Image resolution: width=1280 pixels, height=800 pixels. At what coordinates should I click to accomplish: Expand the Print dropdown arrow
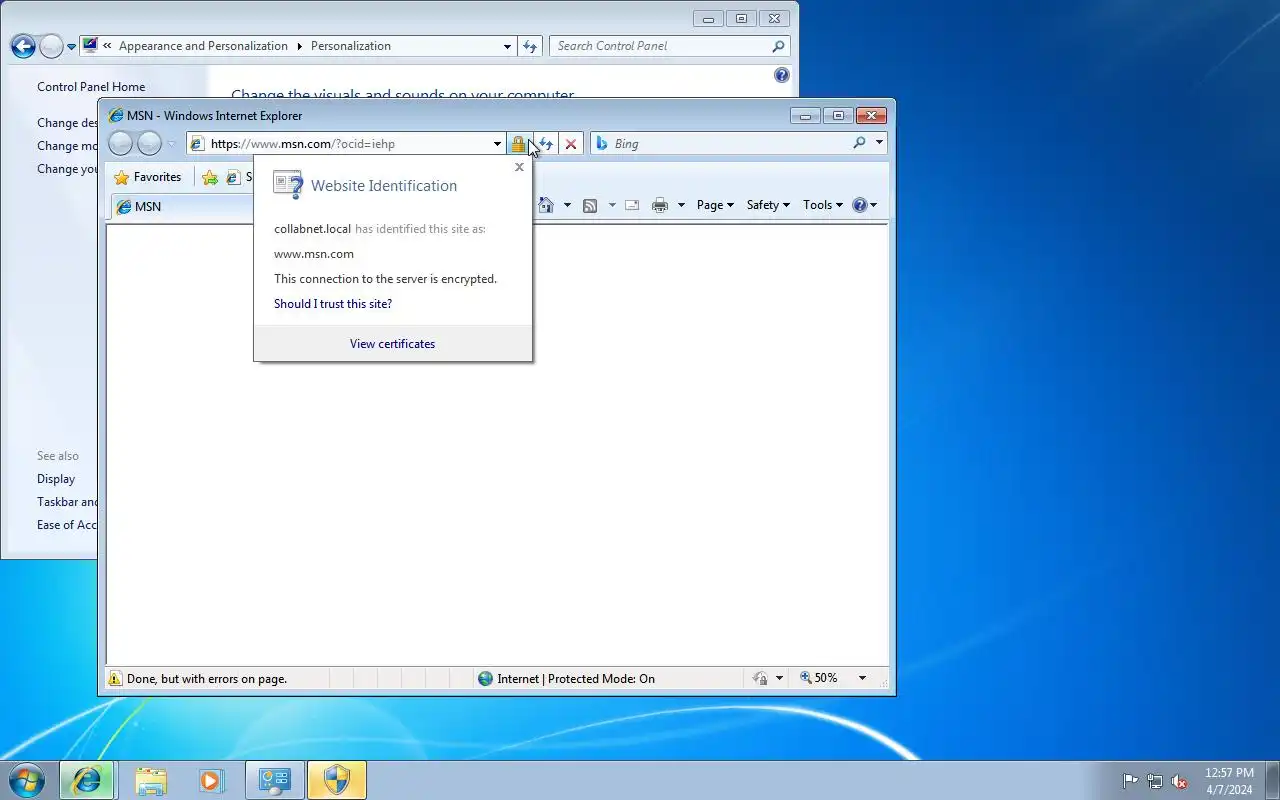pos(681,205)
